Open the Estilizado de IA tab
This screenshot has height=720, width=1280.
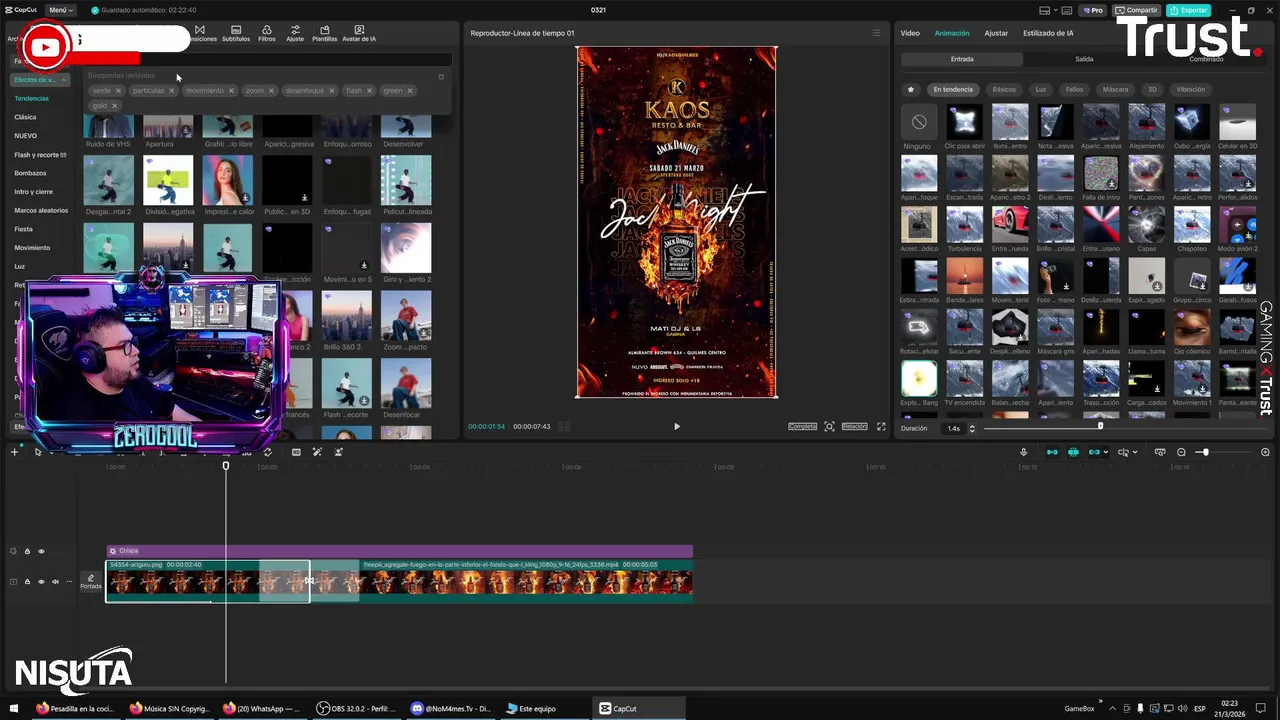click(x=1048, y=33)
